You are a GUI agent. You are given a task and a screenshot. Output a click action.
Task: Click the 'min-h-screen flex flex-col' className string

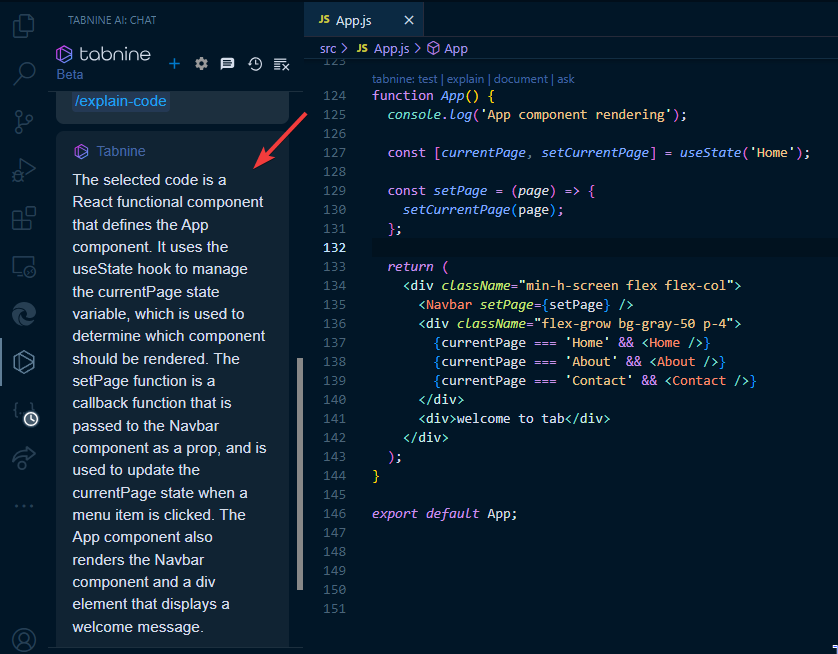click(626, 286)
